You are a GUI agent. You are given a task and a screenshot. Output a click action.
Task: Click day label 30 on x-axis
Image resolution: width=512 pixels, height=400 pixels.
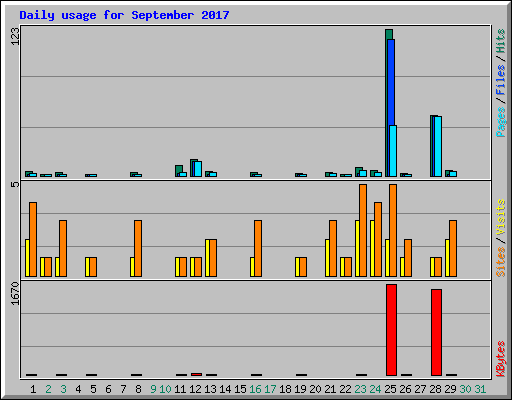pyautogui.click(x=465, y=389)
